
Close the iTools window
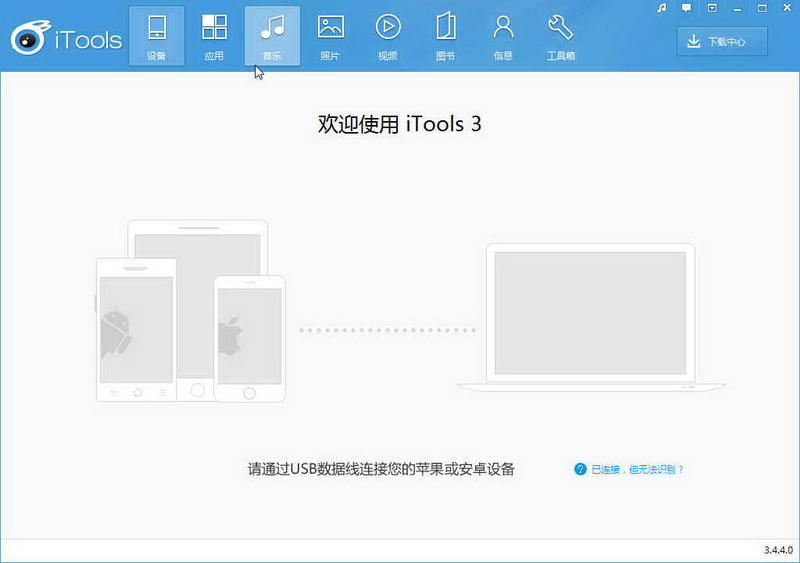point(787,8)
